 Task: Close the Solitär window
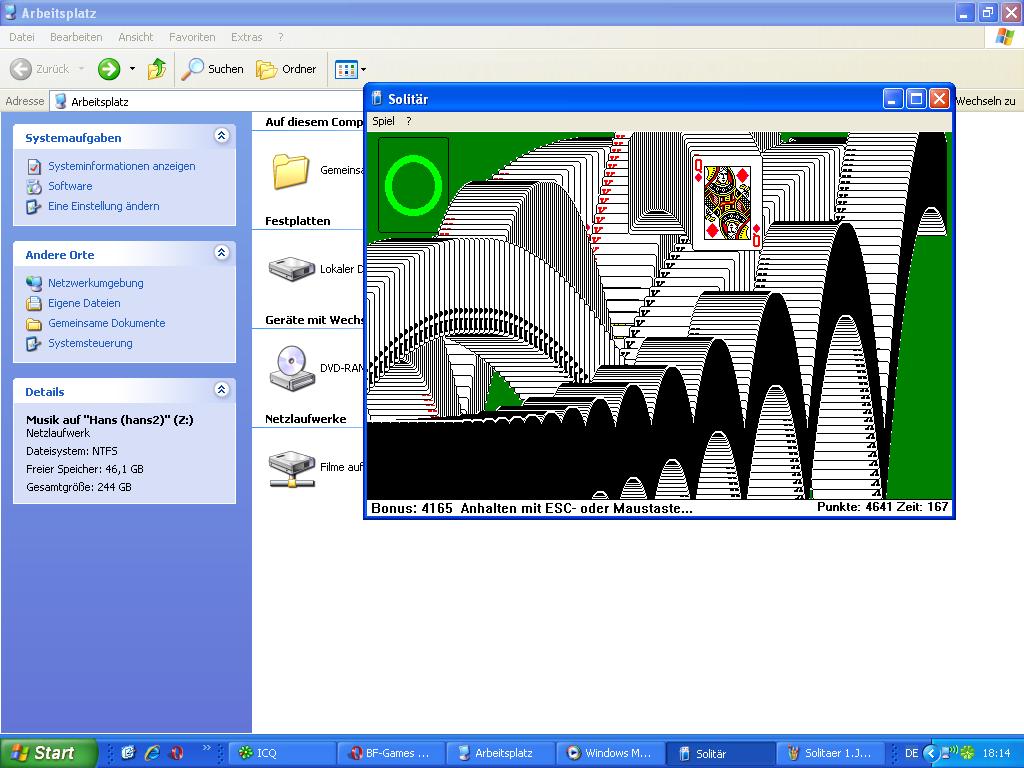coord(939,99)
